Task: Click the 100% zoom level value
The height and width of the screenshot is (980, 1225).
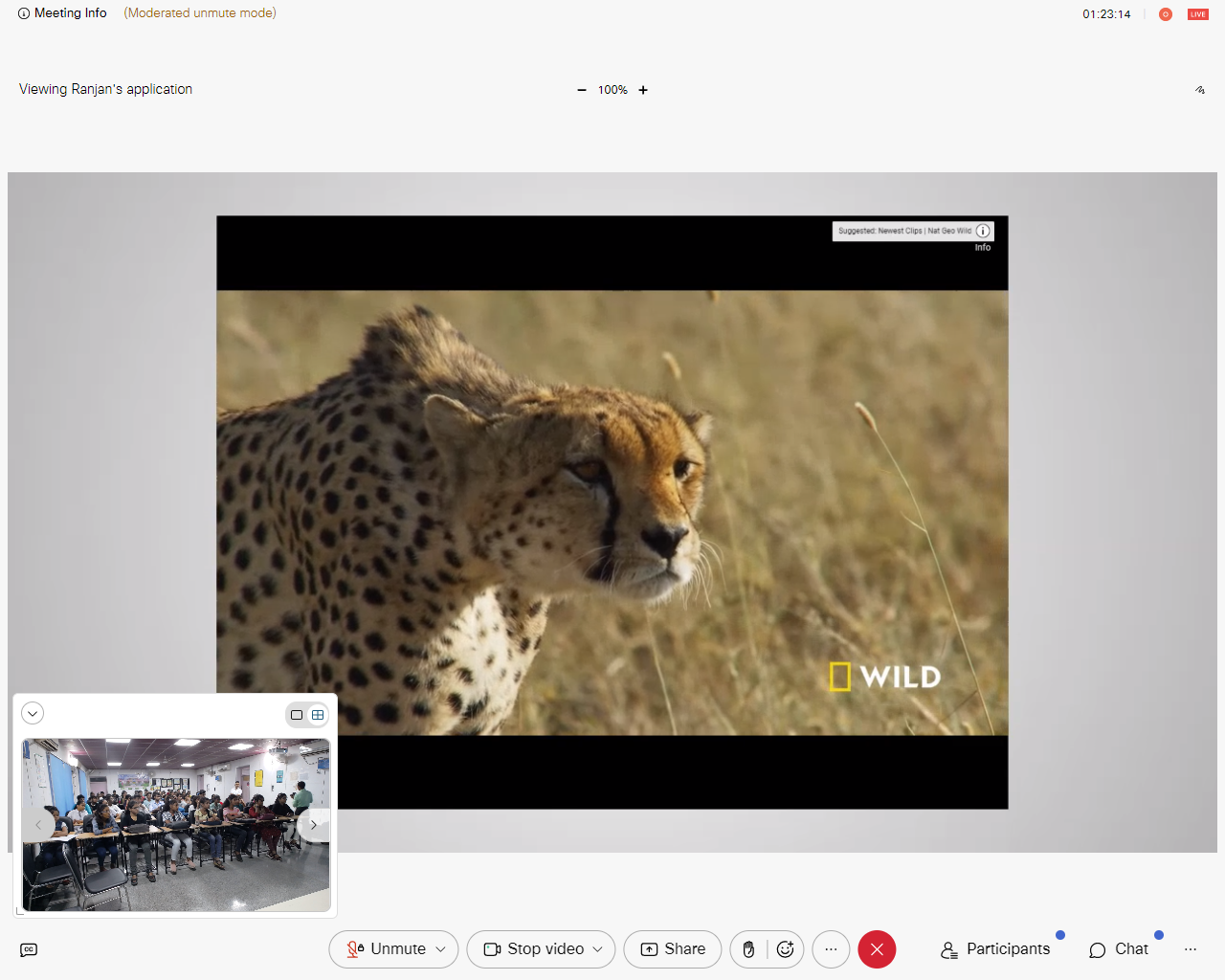Action: pos(612,90)
